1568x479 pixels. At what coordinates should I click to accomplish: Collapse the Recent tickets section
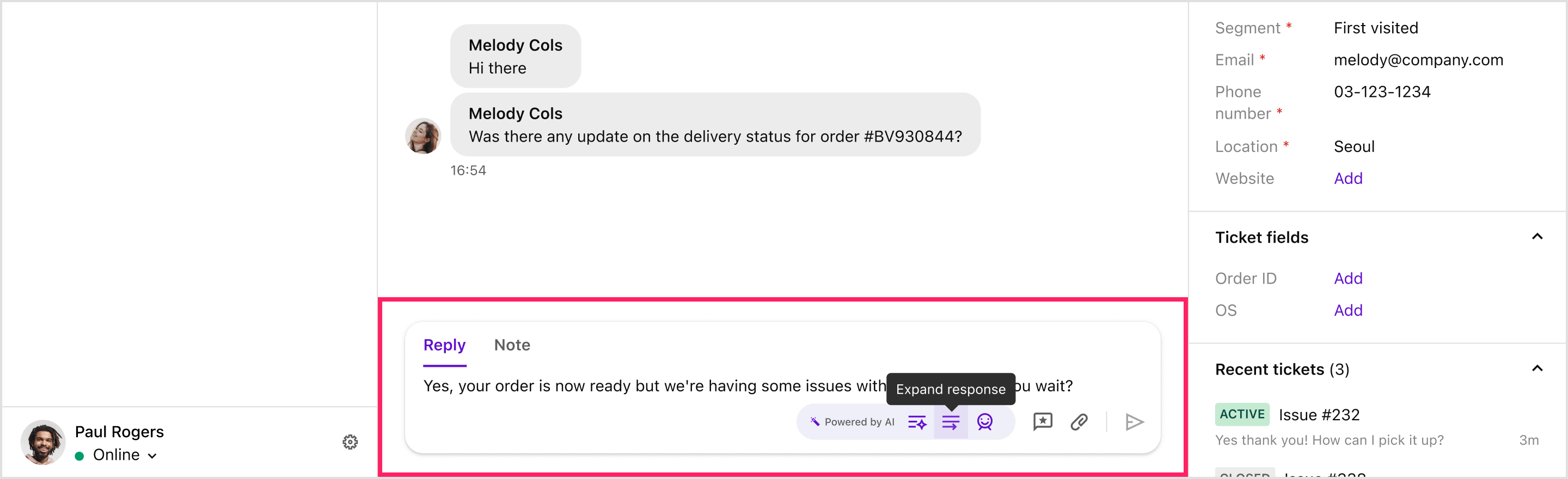pyautogui.click(x=1536, y=369)
